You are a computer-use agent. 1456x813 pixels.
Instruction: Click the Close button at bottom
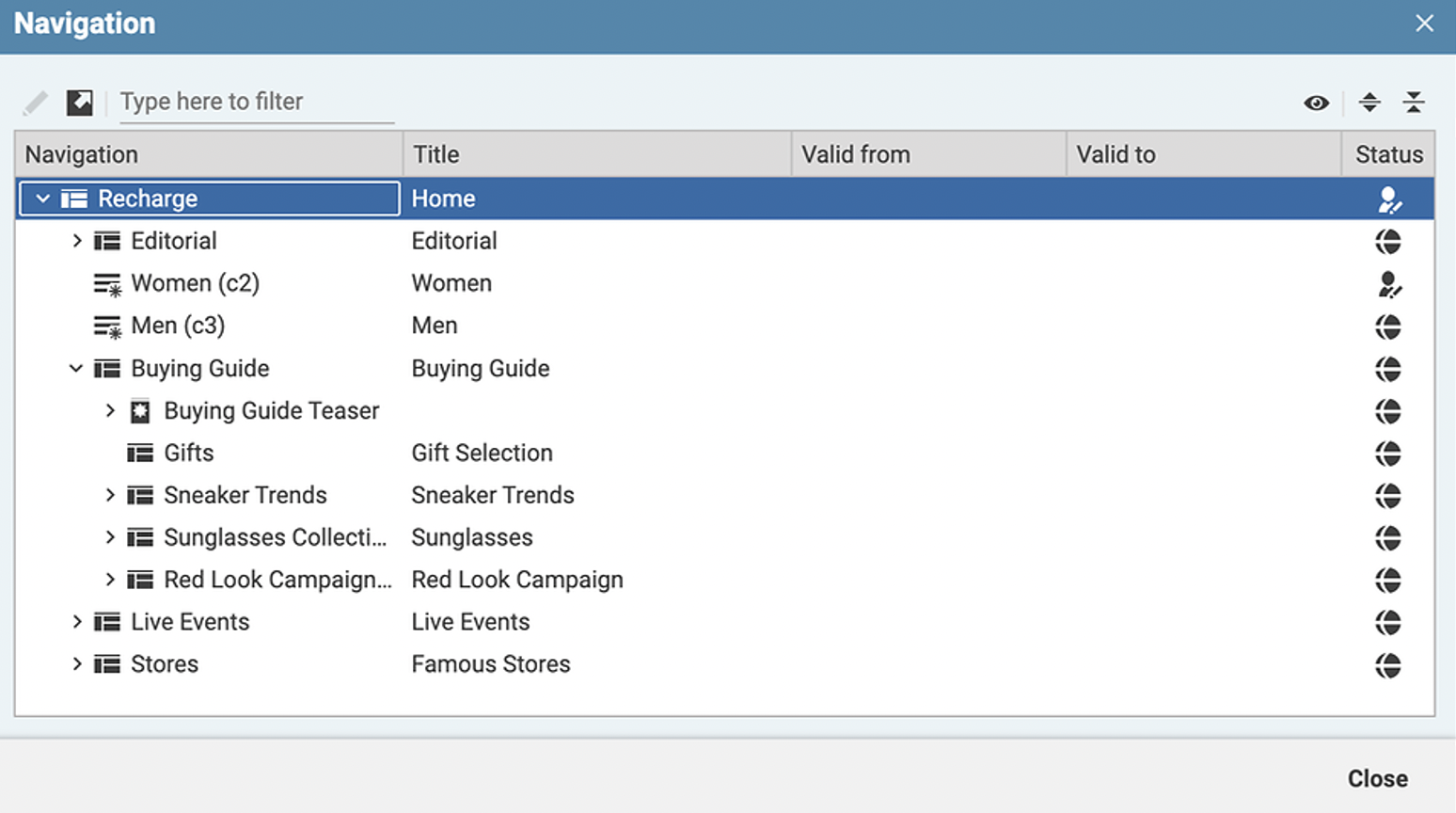coord(1377,779)
